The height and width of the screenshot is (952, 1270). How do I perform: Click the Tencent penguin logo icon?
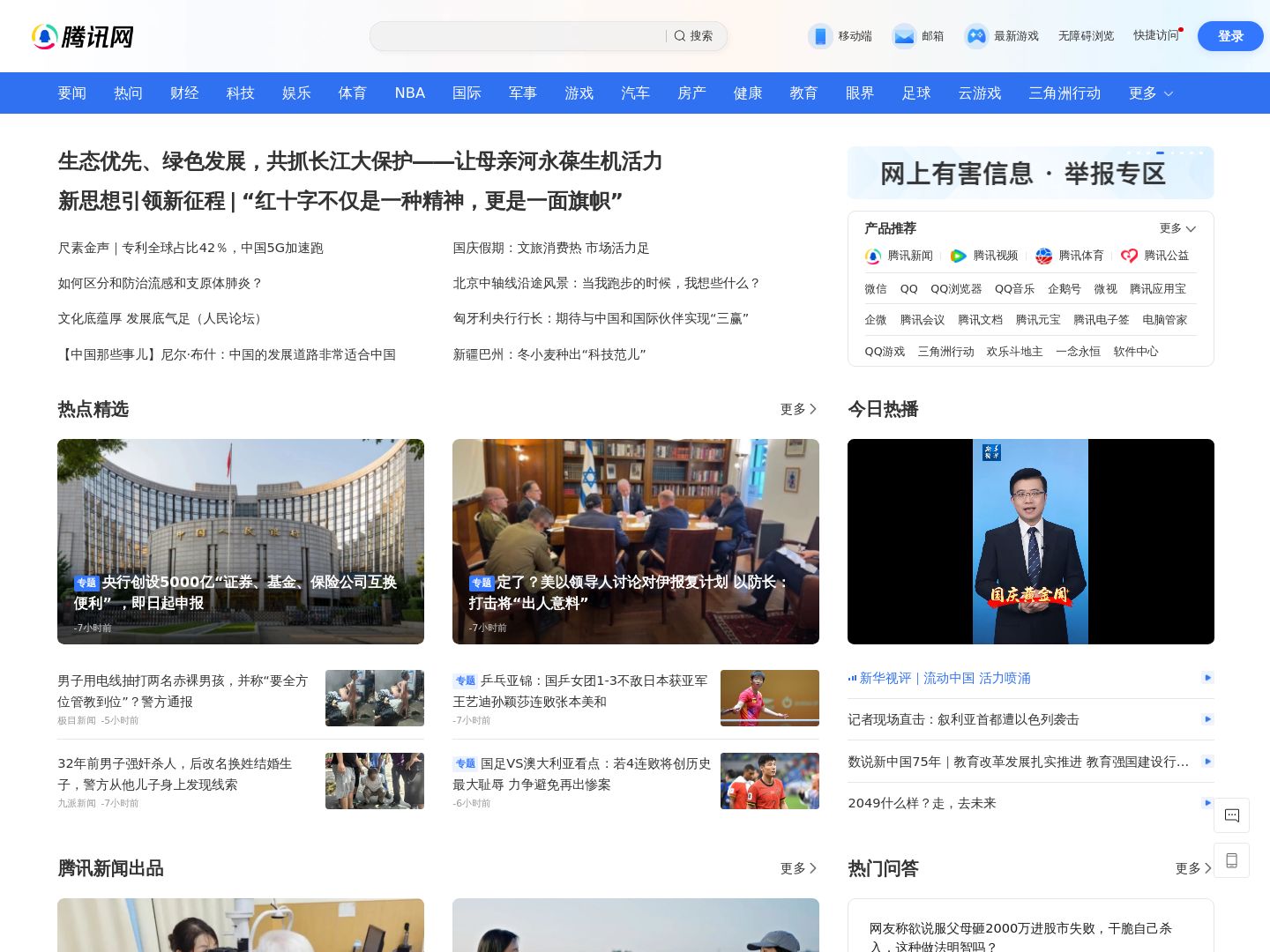(x=45, y=36)
